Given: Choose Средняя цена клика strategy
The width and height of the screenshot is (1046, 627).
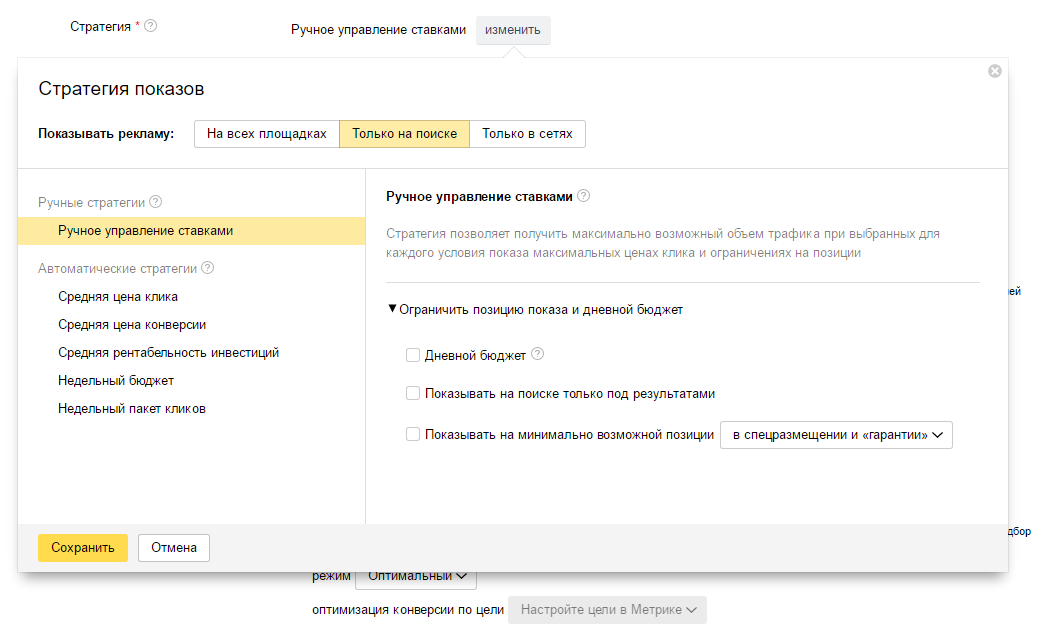Looking at the screenshot, I should 118,297.
